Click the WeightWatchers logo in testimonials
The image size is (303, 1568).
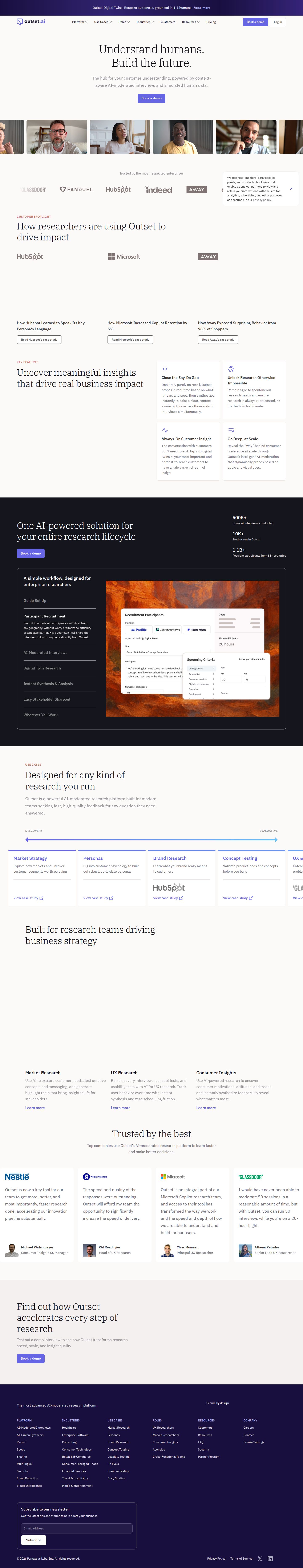95,1177
